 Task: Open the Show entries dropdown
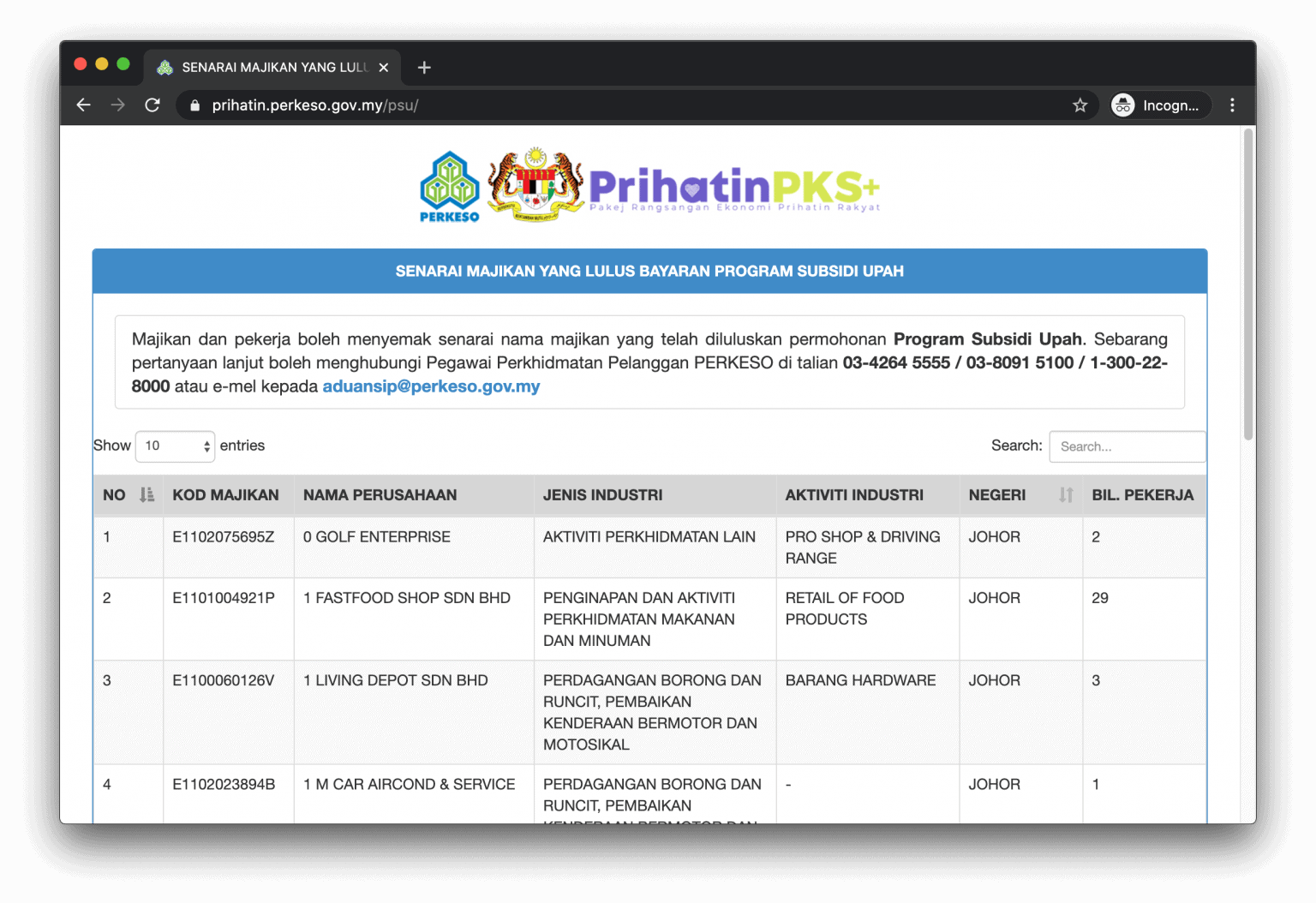click(176, 446)
